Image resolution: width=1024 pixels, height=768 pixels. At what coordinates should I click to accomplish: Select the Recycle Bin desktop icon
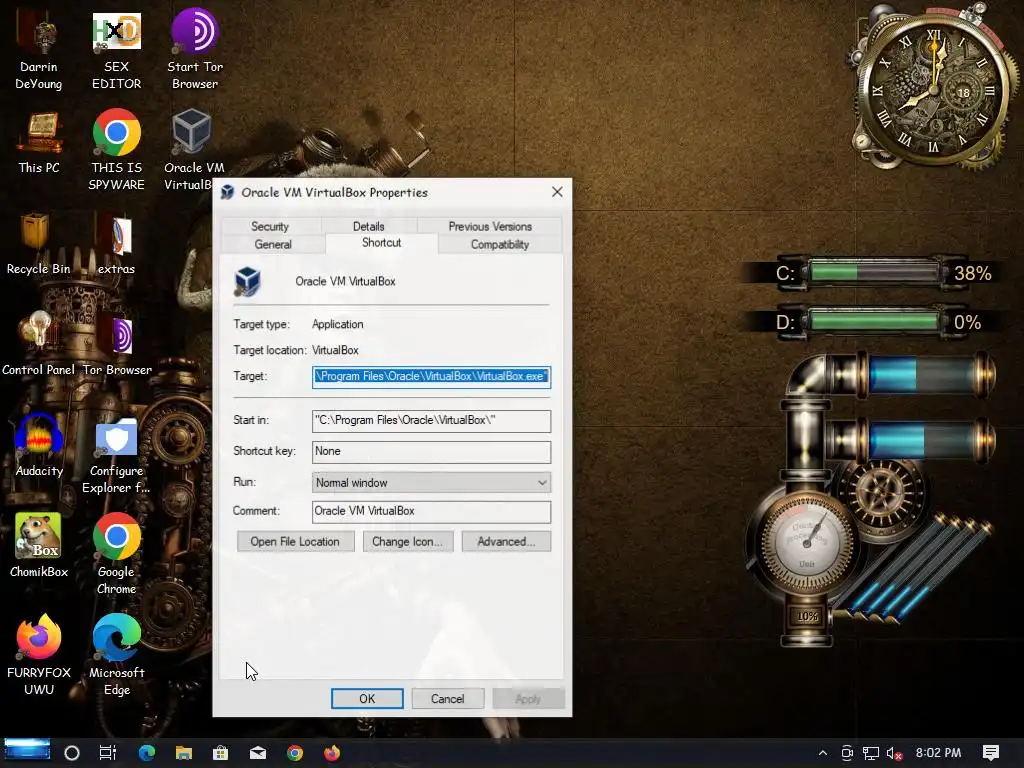tap(39, 243)
